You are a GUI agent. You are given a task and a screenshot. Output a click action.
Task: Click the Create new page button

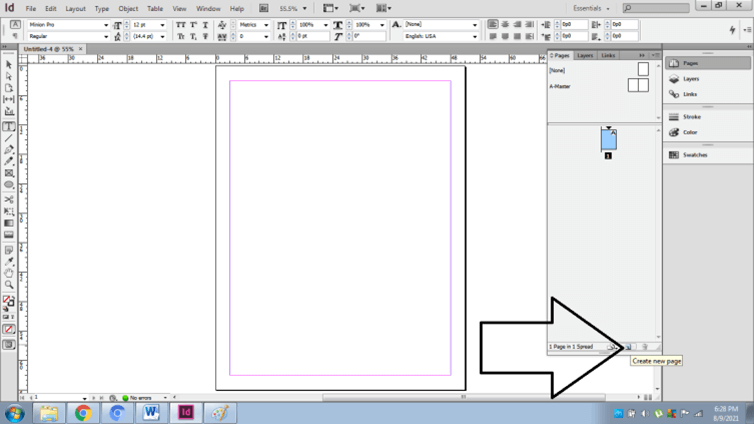click(628, 347)
